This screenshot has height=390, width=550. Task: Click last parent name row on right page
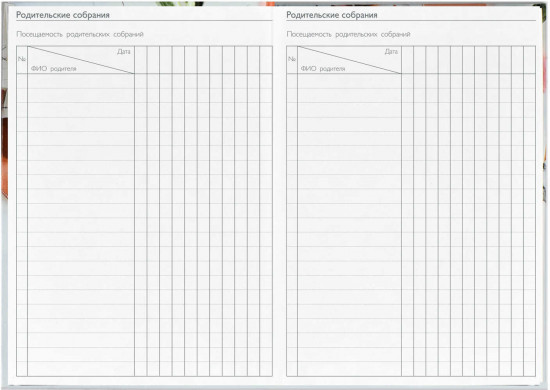pos(349,369)
